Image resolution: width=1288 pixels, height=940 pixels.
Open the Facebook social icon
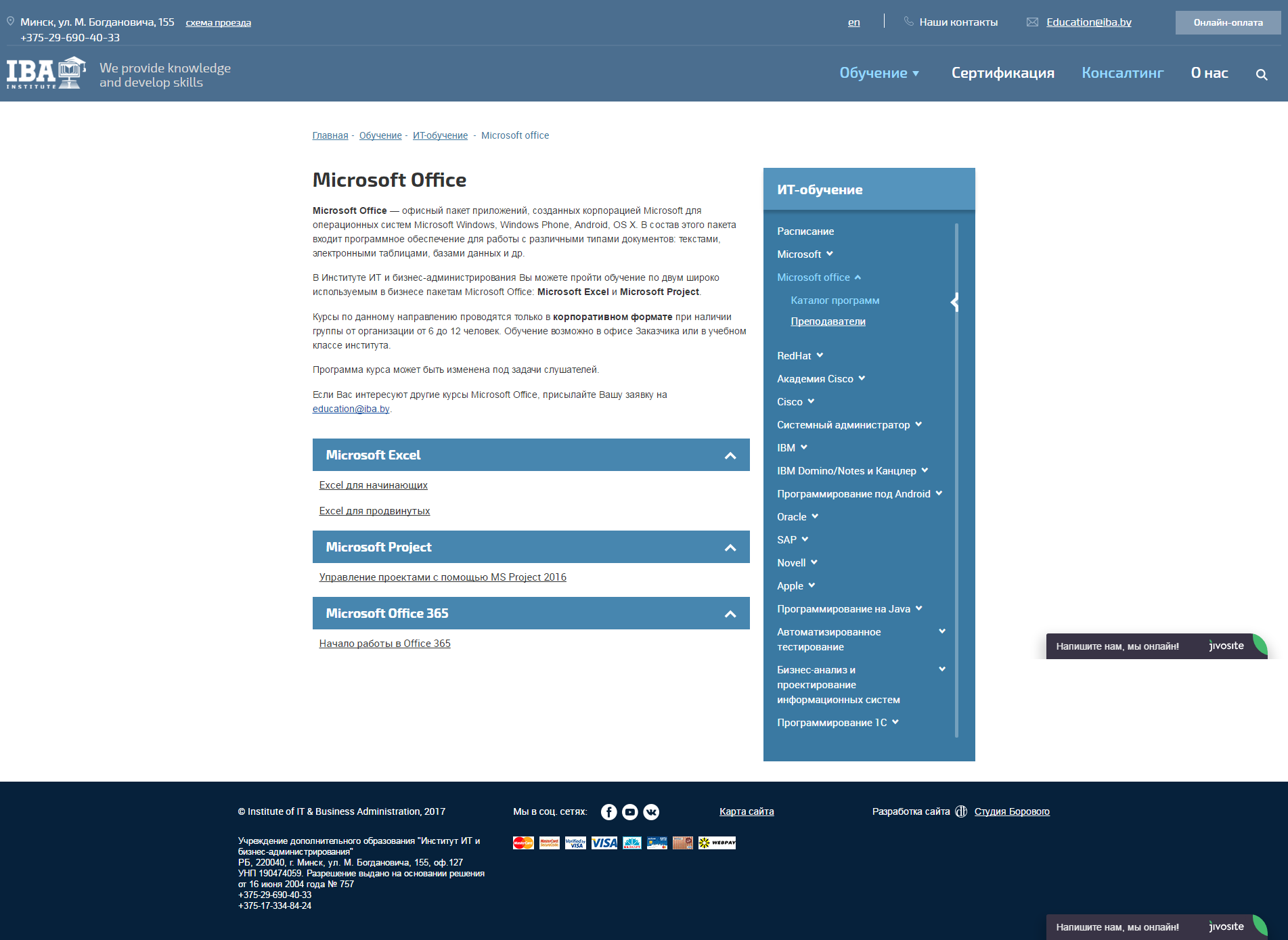(609, 812)
